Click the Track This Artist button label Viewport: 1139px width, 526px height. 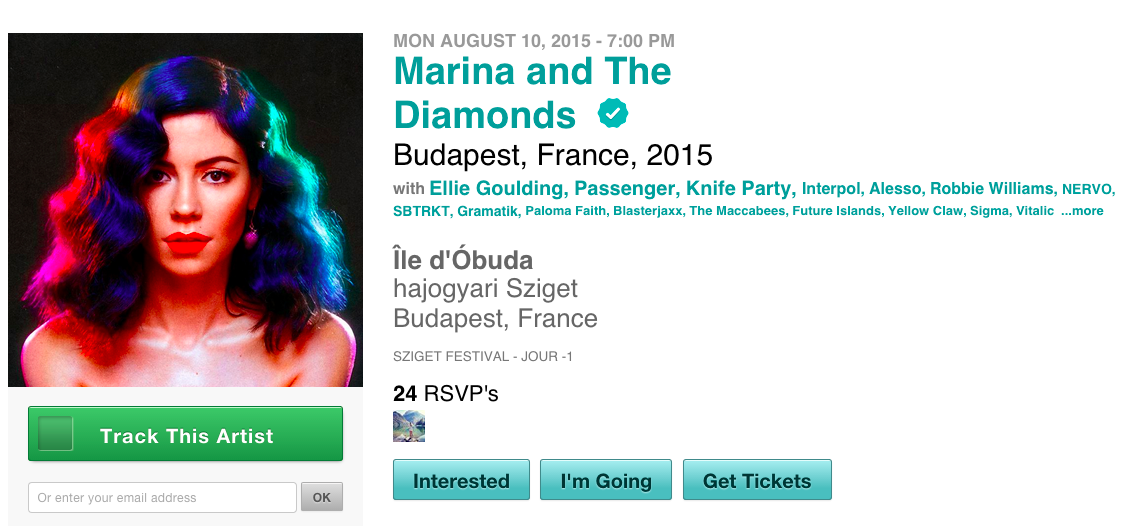[186, 436]
